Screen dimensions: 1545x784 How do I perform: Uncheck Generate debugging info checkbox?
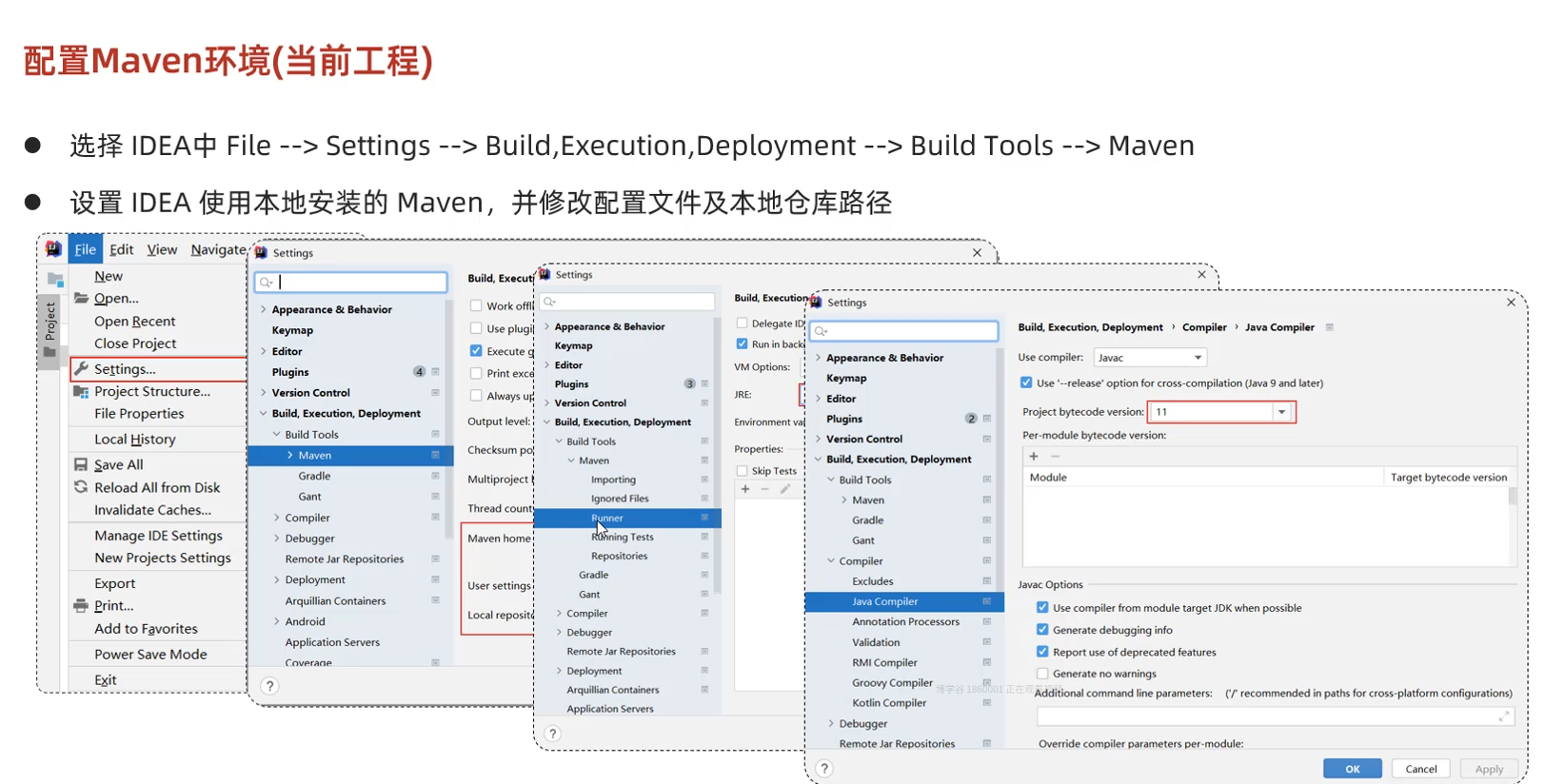click(x=1042, y=630)
